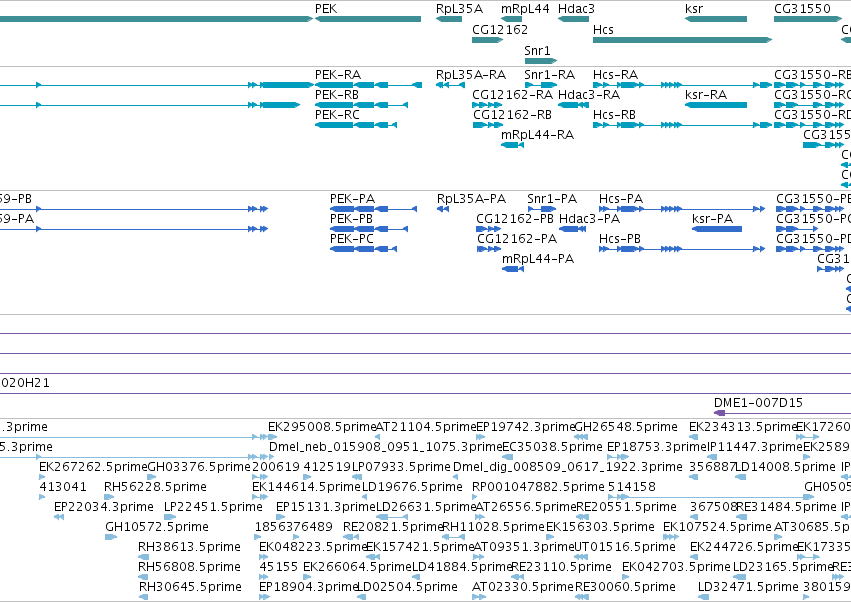Click the PEK-PB protein label
851x602 pixels.
[352, 219]
